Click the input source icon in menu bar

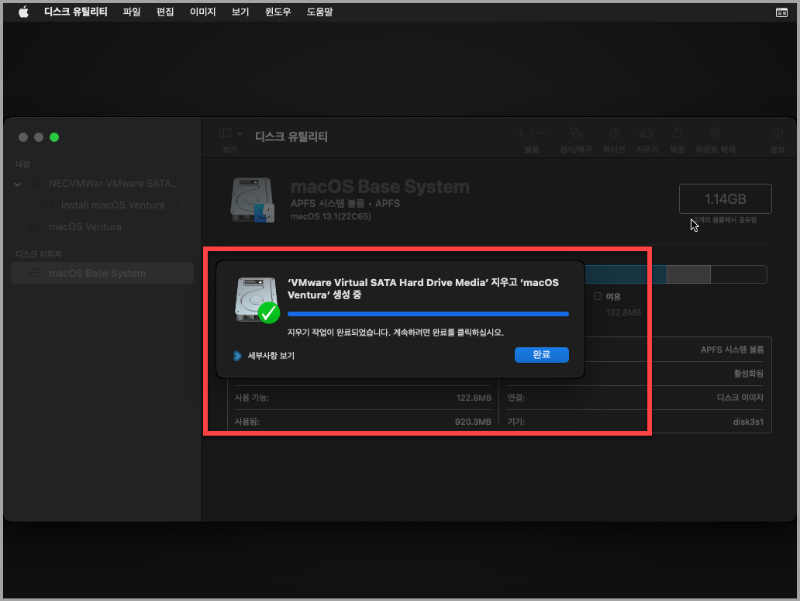pyautogui.click(x=781, y=12)
